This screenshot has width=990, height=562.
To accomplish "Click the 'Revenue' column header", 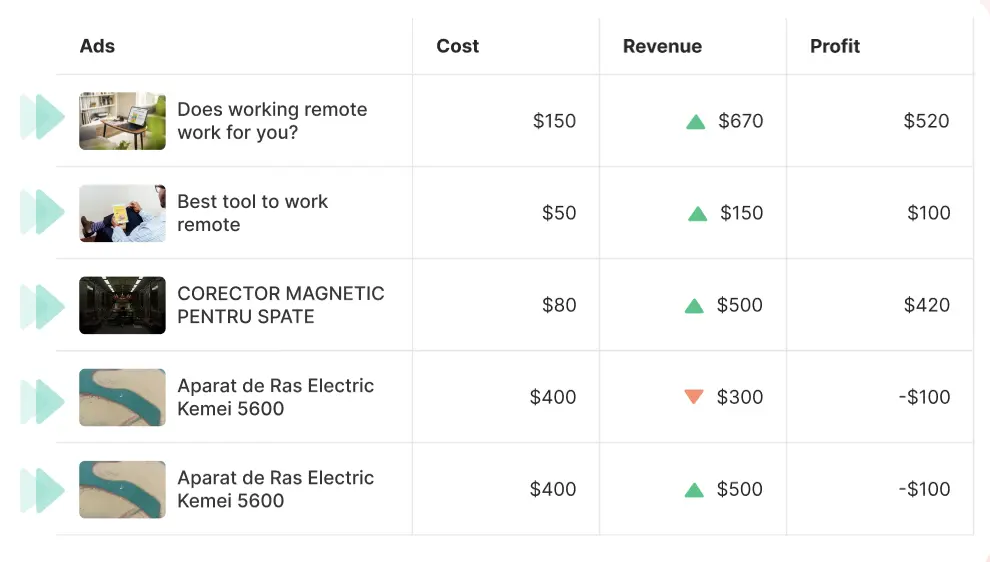I will point(662,46).
